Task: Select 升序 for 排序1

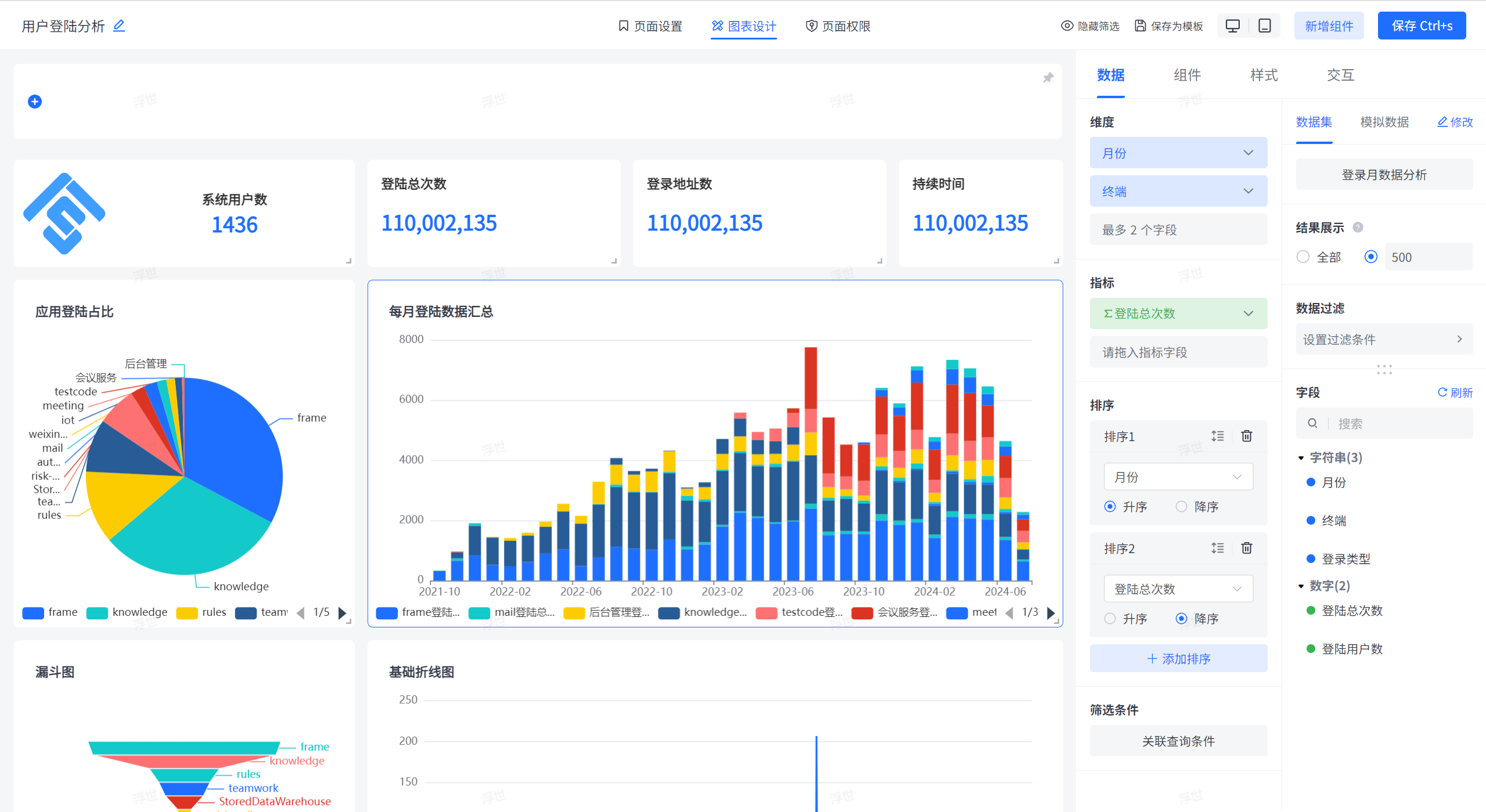Action: 1110,506
